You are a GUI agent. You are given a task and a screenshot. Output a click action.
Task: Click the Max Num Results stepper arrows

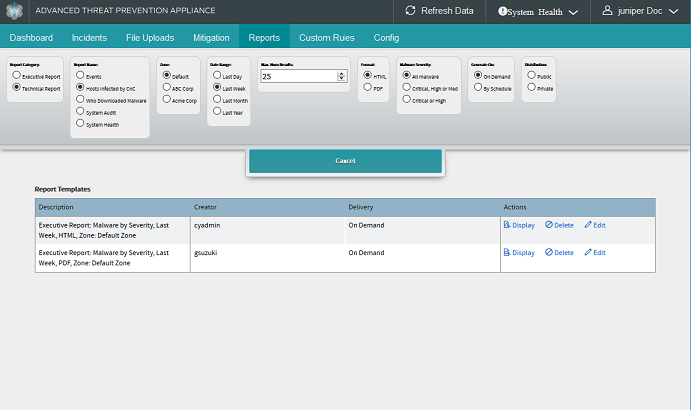point(342,76)
